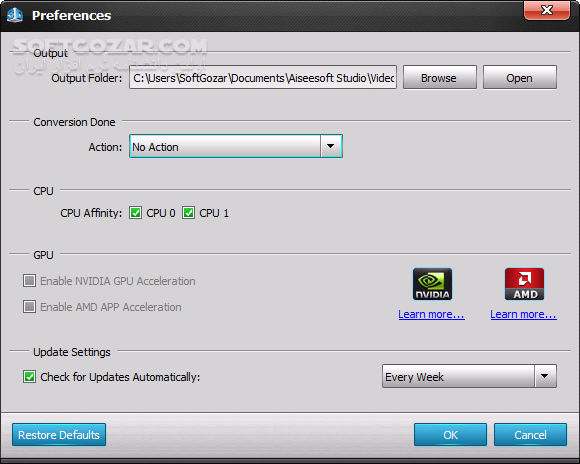Cancel the Preferences dialog
The width and height of the screenshot is (580, 464).
pos(530,435)
